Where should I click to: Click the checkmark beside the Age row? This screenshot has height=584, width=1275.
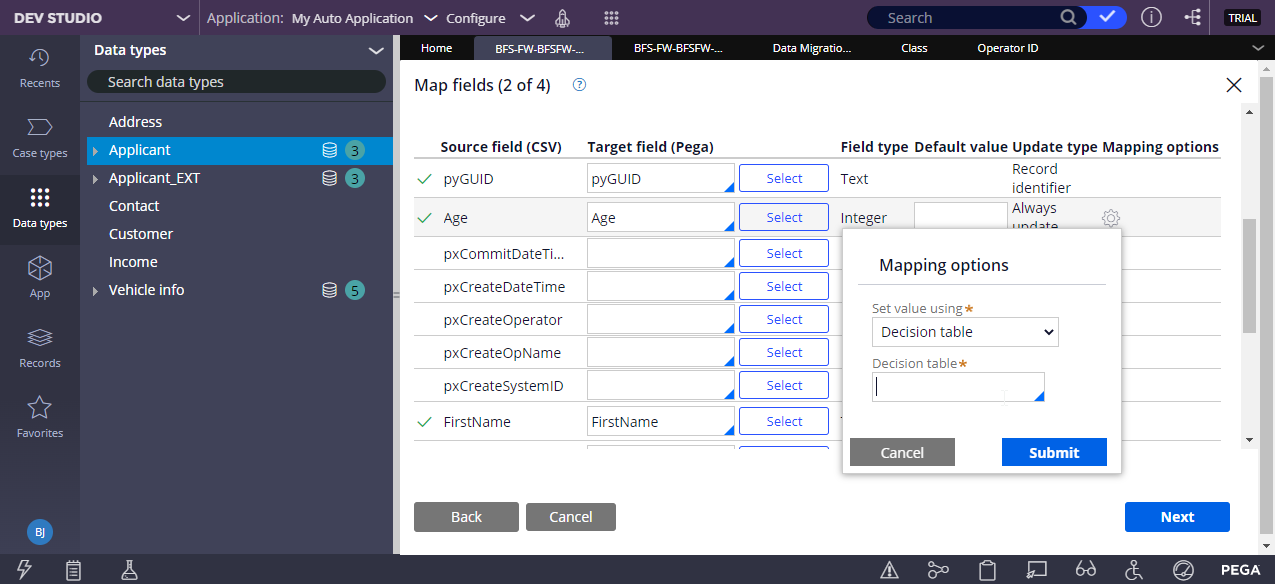coord(424,216)
